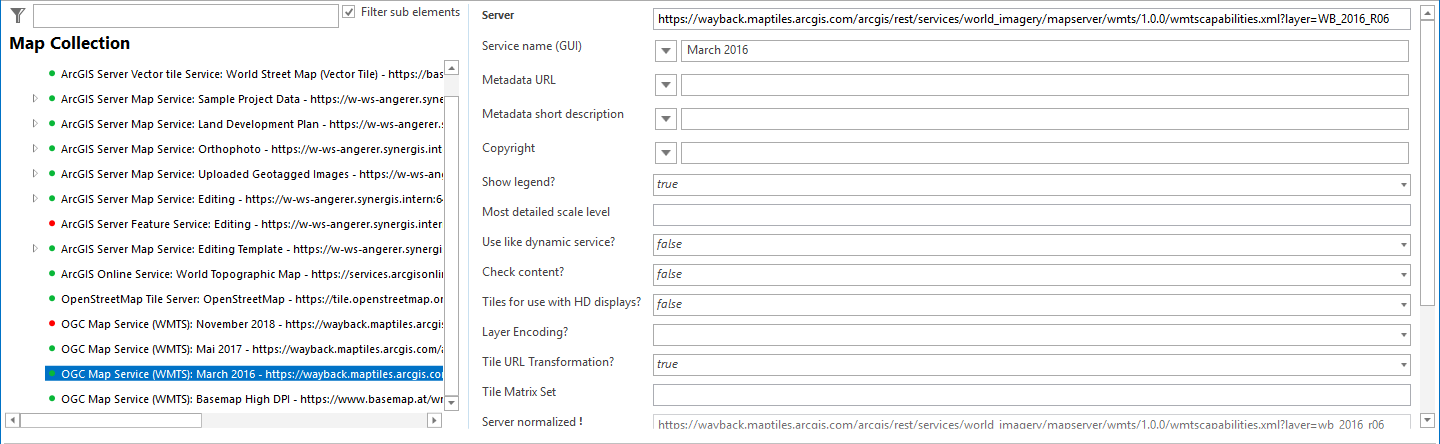Expand the Land Development Plan tree node
The height and width of the screenshot is (444, 1440).
click(35, 124)
